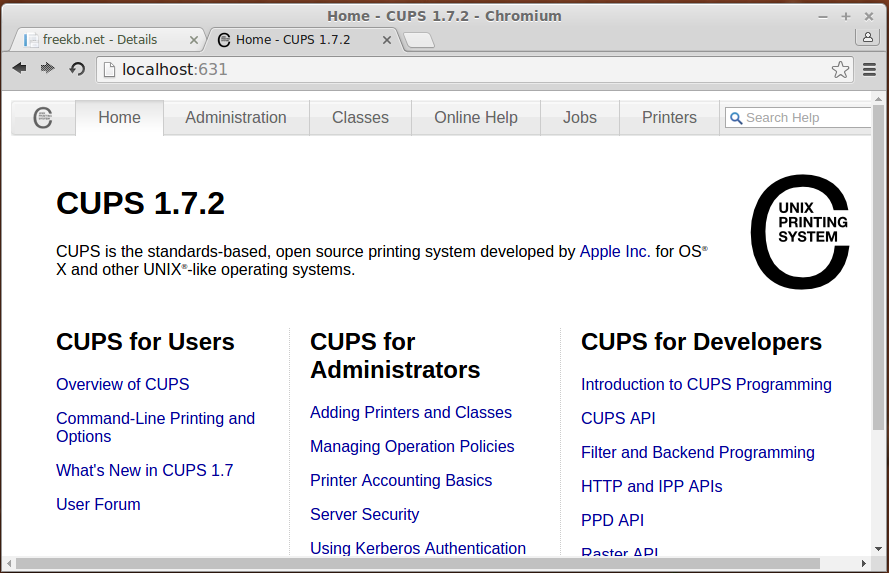Bookmark page using the star icon
This screenshot has height=573, width=889.
pos(840,70)
